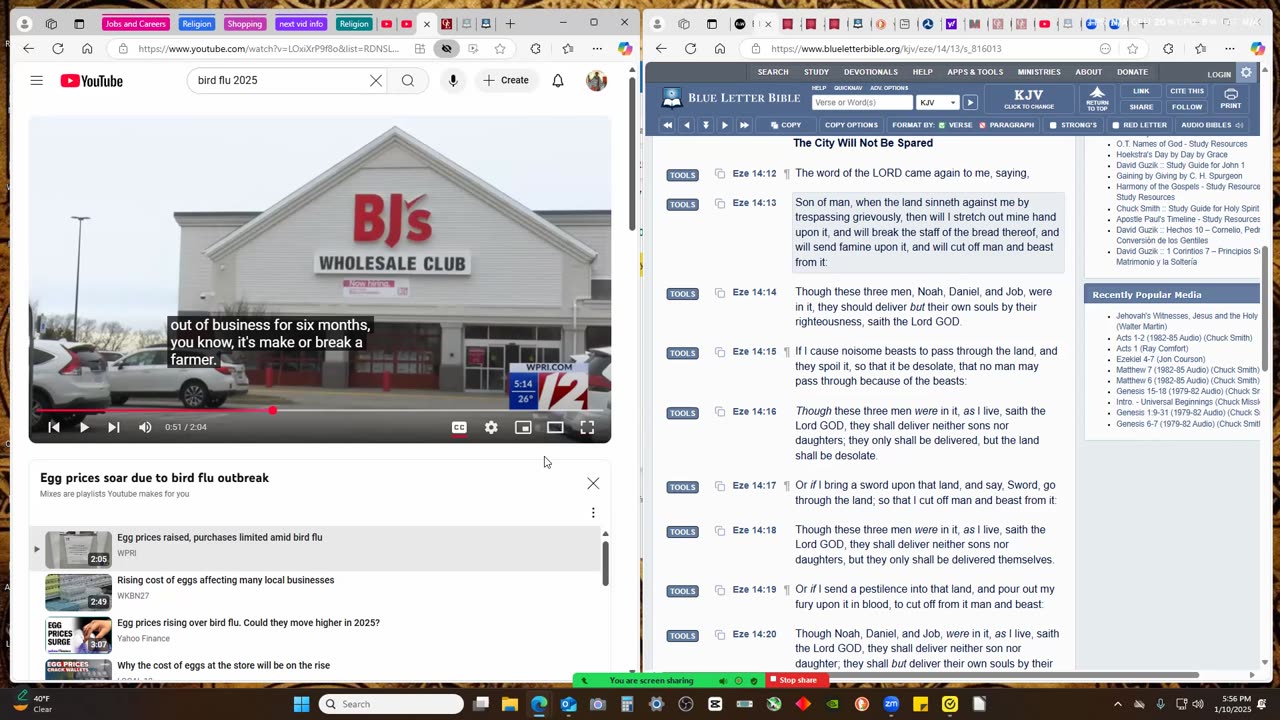Click the CITE THIS button
This screenshot has width=1280, height=720.
1187,91
